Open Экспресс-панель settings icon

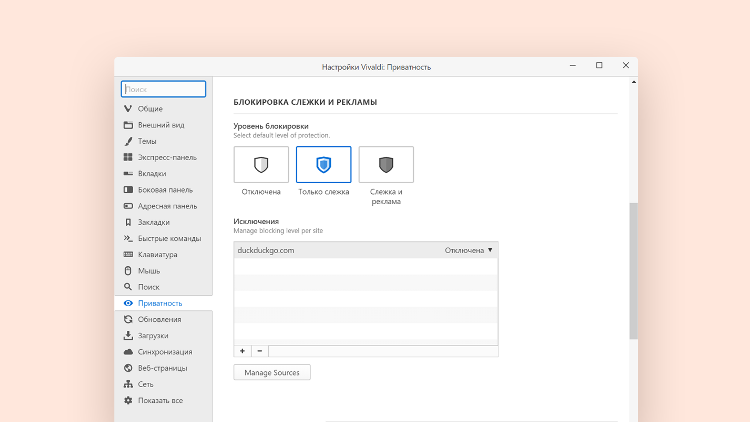pos(128,157)
